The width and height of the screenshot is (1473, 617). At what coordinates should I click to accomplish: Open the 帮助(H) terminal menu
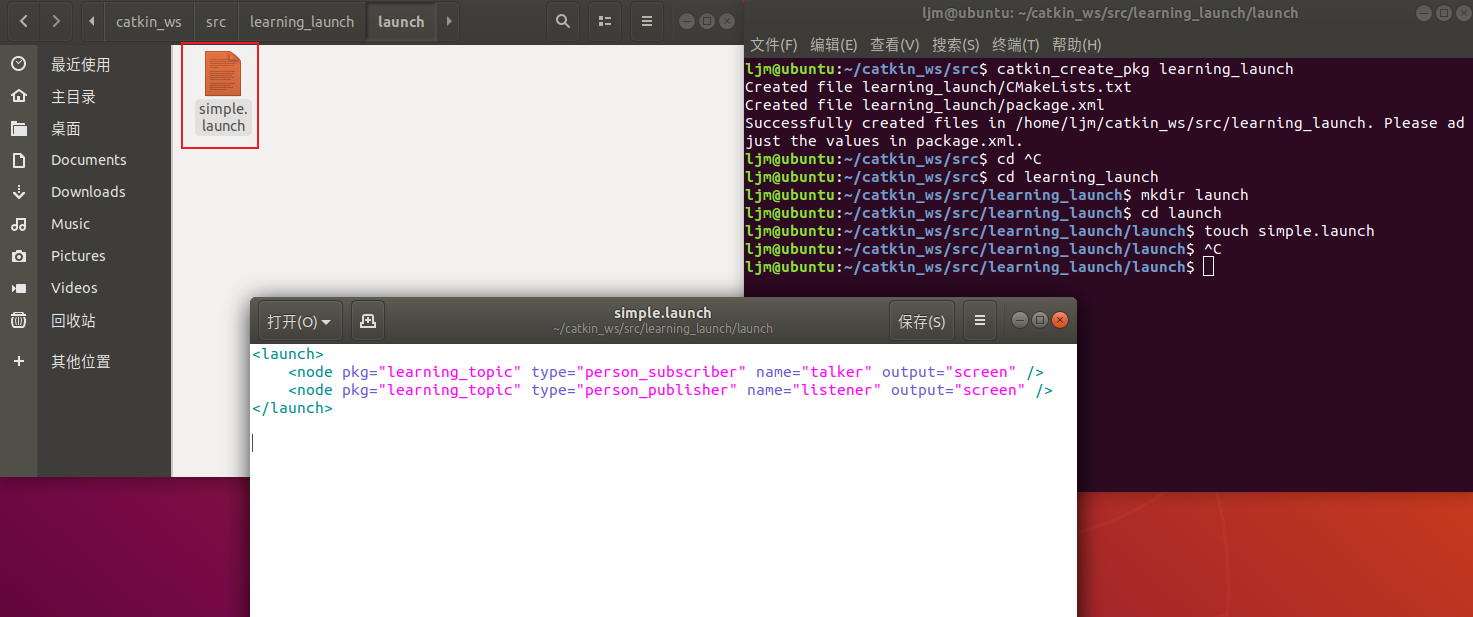[1077, 45]
